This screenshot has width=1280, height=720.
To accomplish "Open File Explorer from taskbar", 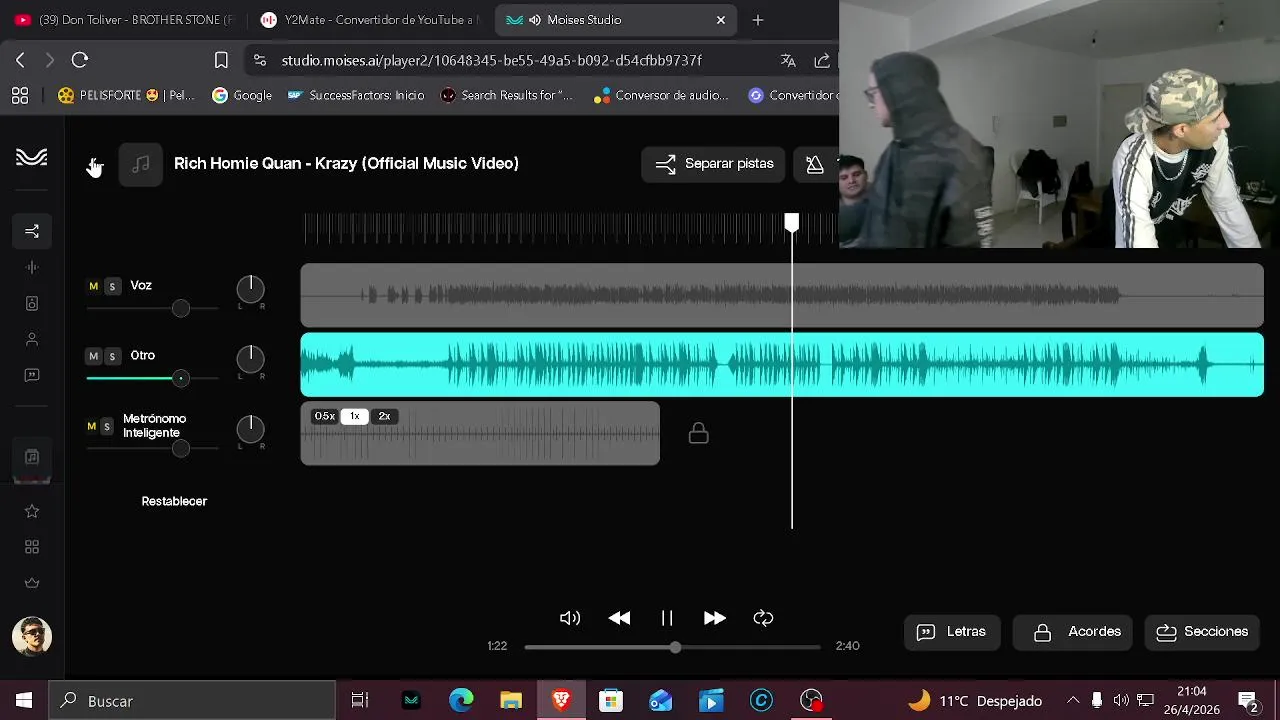I will (511, 701).
